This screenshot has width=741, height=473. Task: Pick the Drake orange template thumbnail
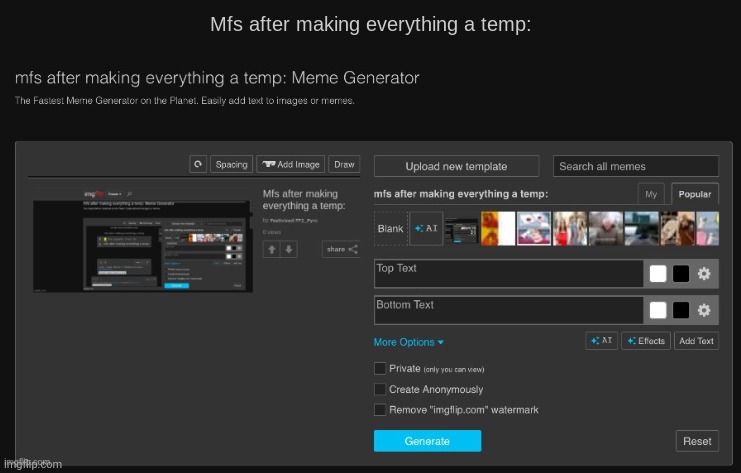point(498,229)
